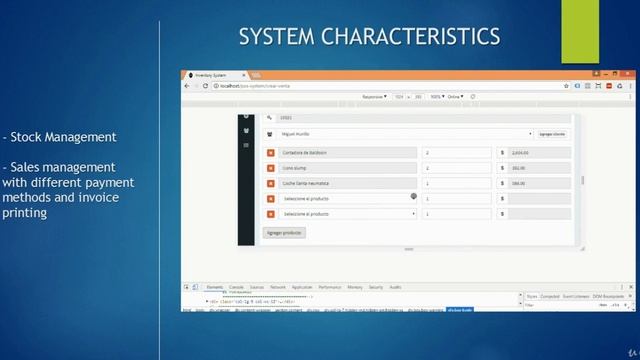Screen dimensions: 640x360
Task: Click the list icon in the dark sidebar
Action: tap(246, 145)
